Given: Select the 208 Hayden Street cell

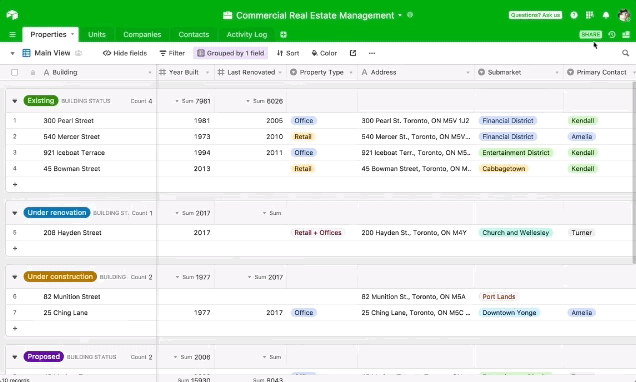Looking at the screenshot, I should 81,233.
